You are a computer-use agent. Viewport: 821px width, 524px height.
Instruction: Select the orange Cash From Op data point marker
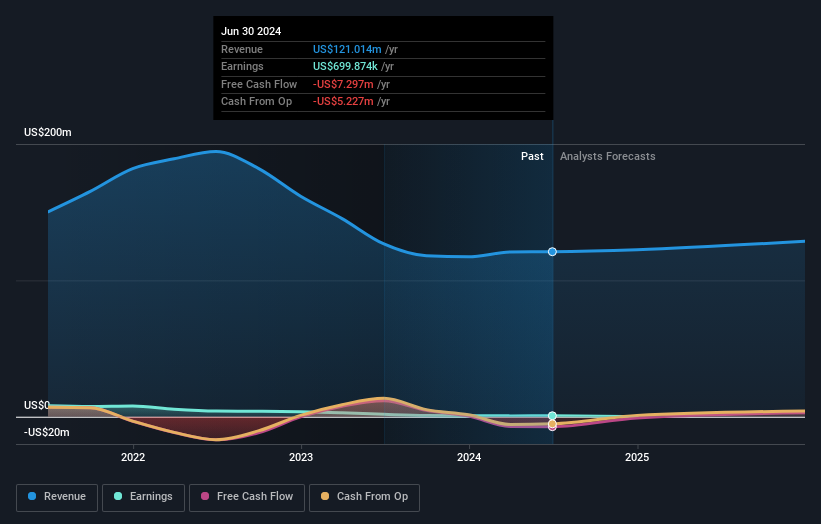(552, 423)
